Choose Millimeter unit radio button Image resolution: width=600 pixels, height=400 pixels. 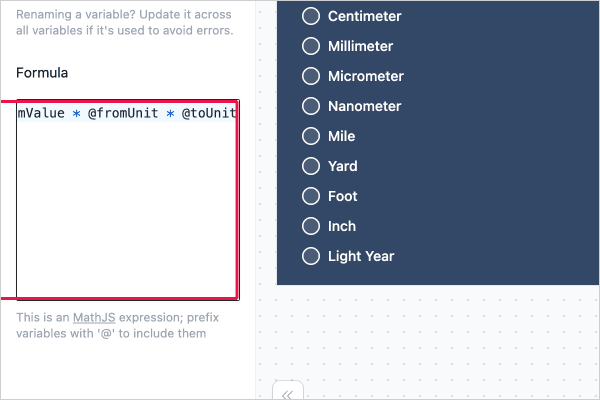coord(311,46)
